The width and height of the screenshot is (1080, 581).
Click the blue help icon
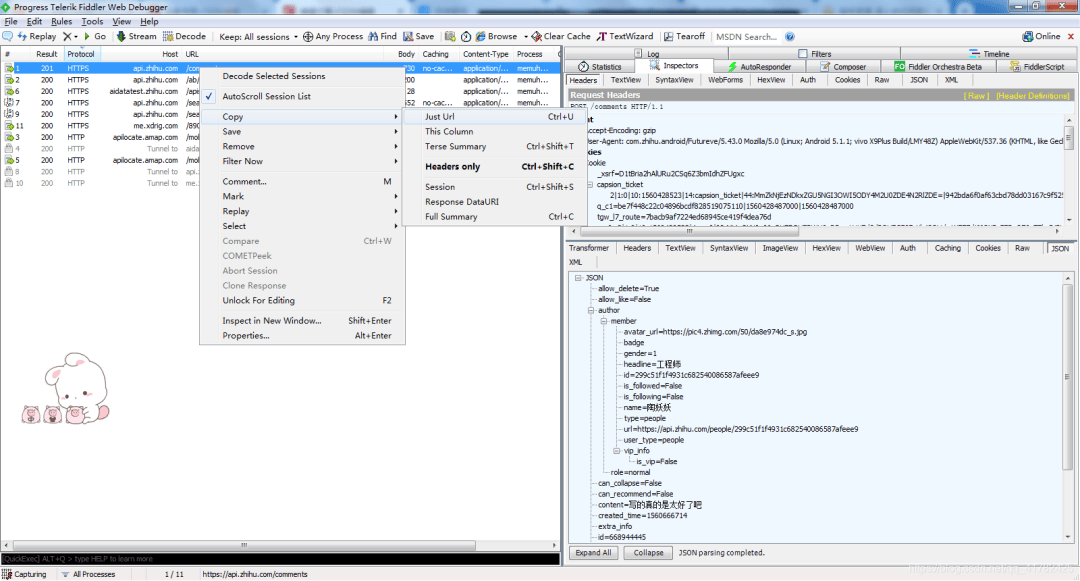(x=790, y=36)
